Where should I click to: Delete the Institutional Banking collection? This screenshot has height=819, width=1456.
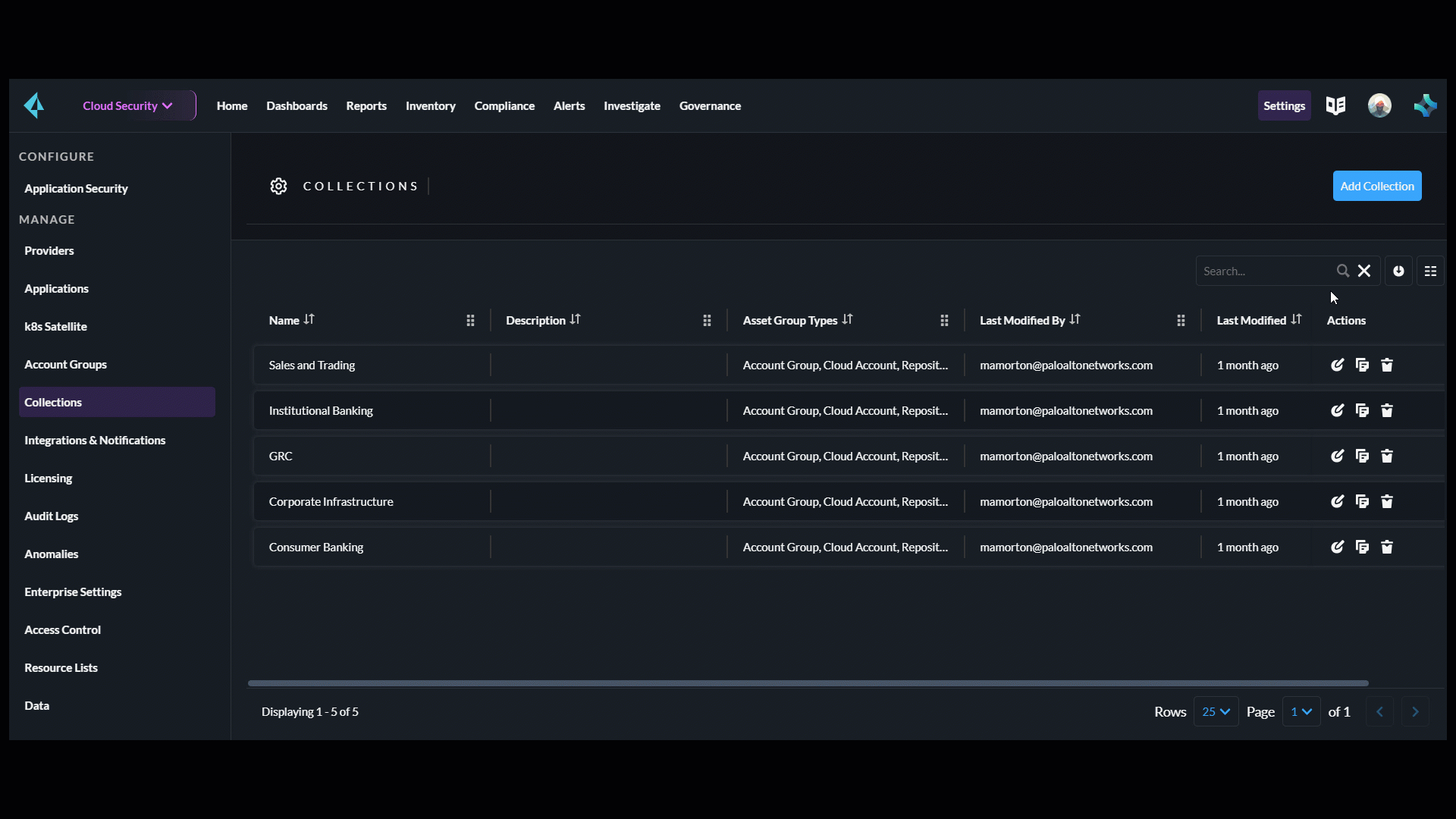click(x=1387, y=410)
